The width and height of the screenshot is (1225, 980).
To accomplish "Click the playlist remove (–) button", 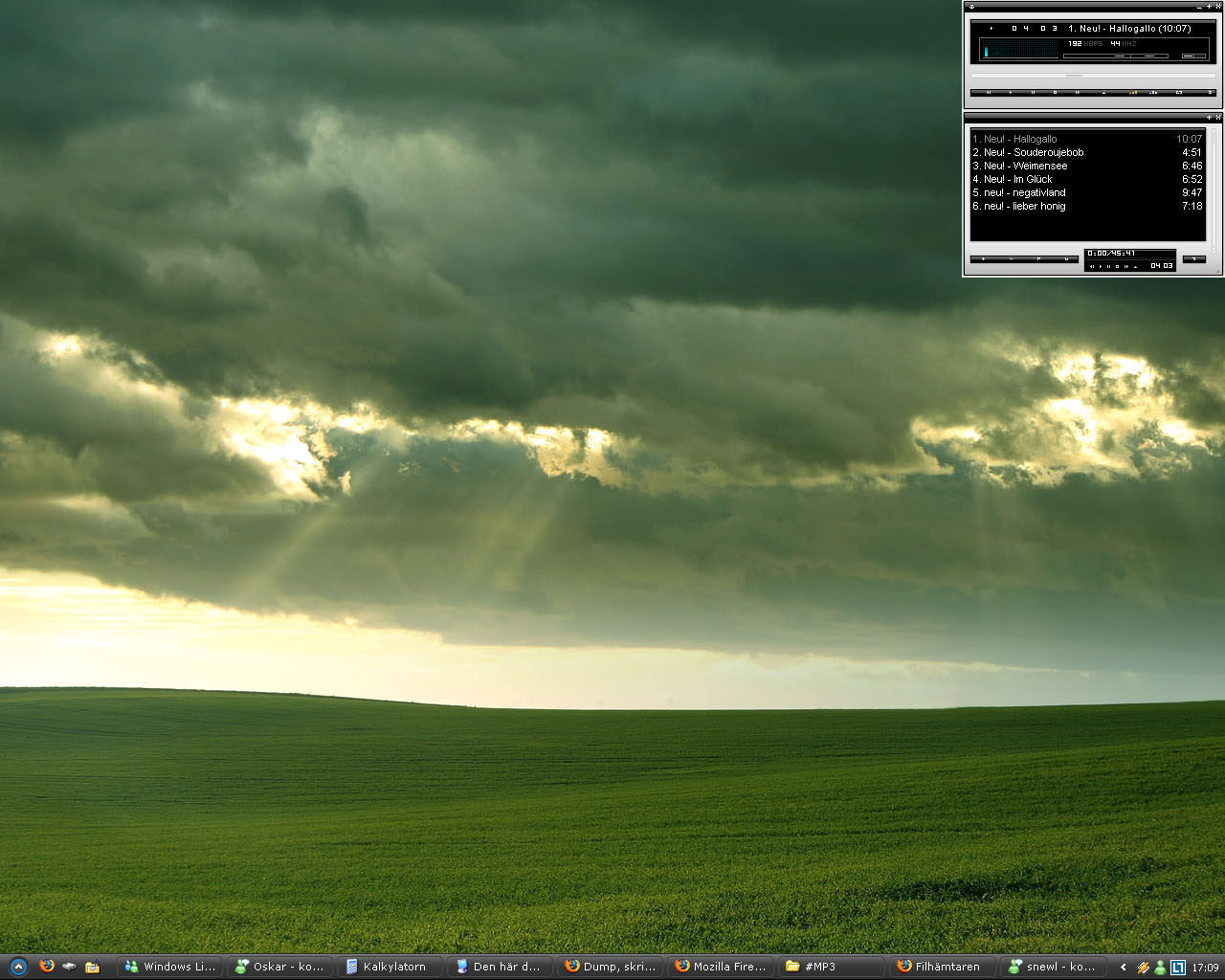I will pyautogui.click(x=1011, y=259).
